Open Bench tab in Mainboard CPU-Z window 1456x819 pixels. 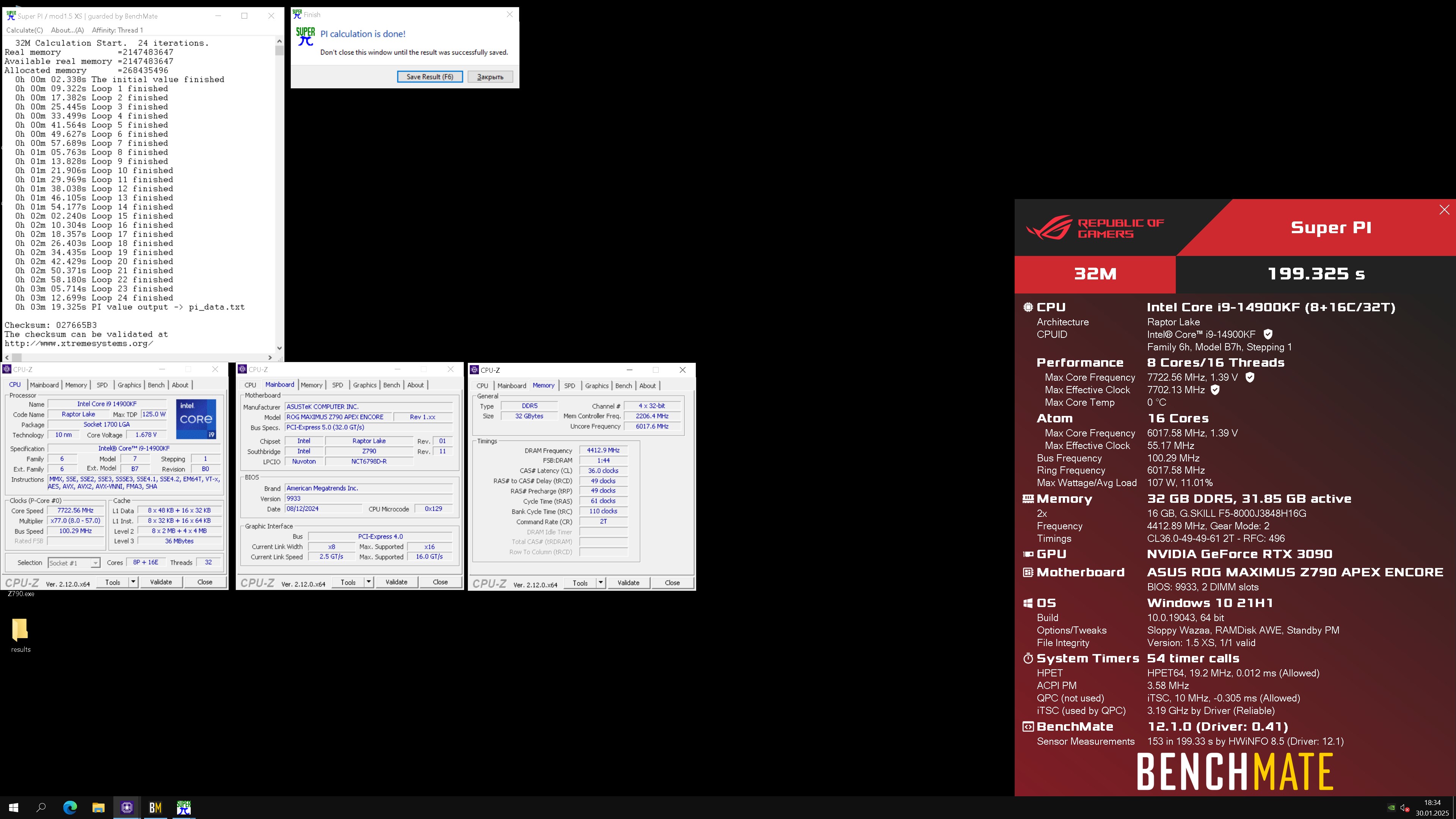[391, 385]
